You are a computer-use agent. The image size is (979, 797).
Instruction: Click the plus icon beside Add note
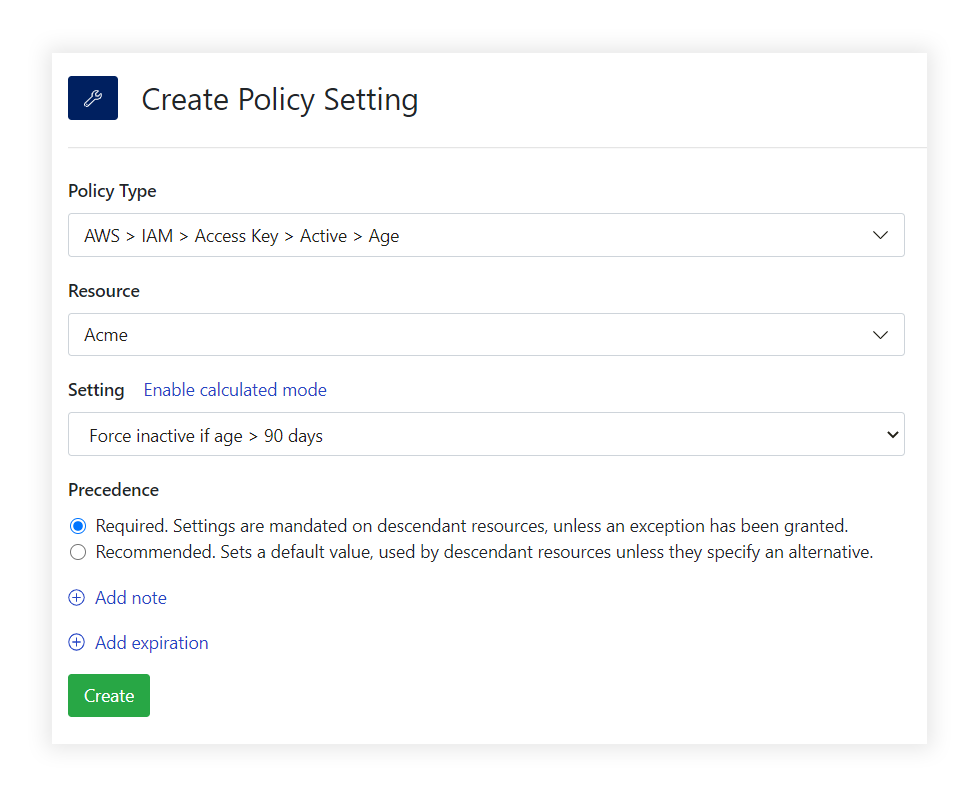point(76,598)
